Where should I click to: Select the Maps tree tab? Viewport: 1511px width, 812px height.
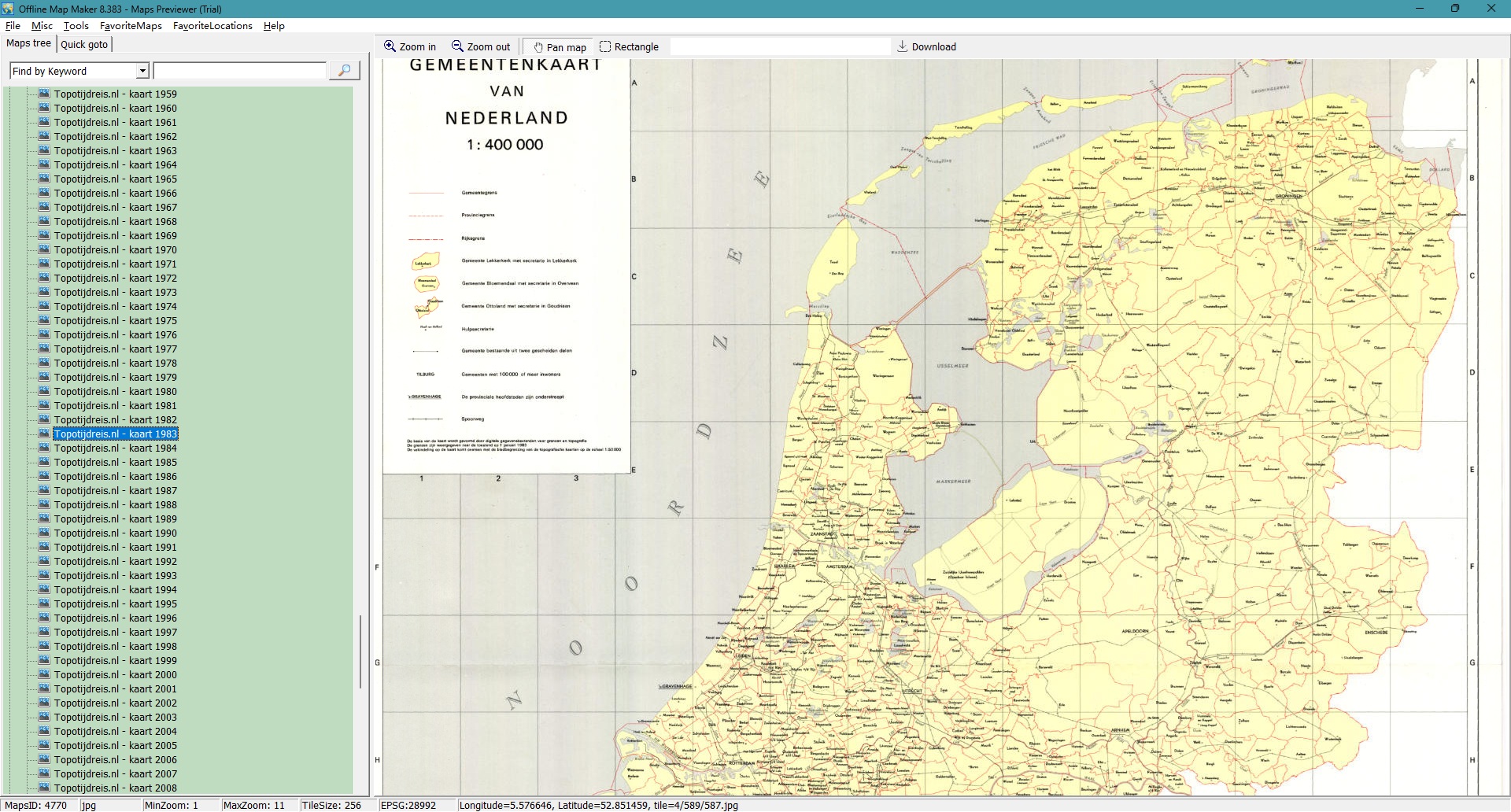point(28,43)
